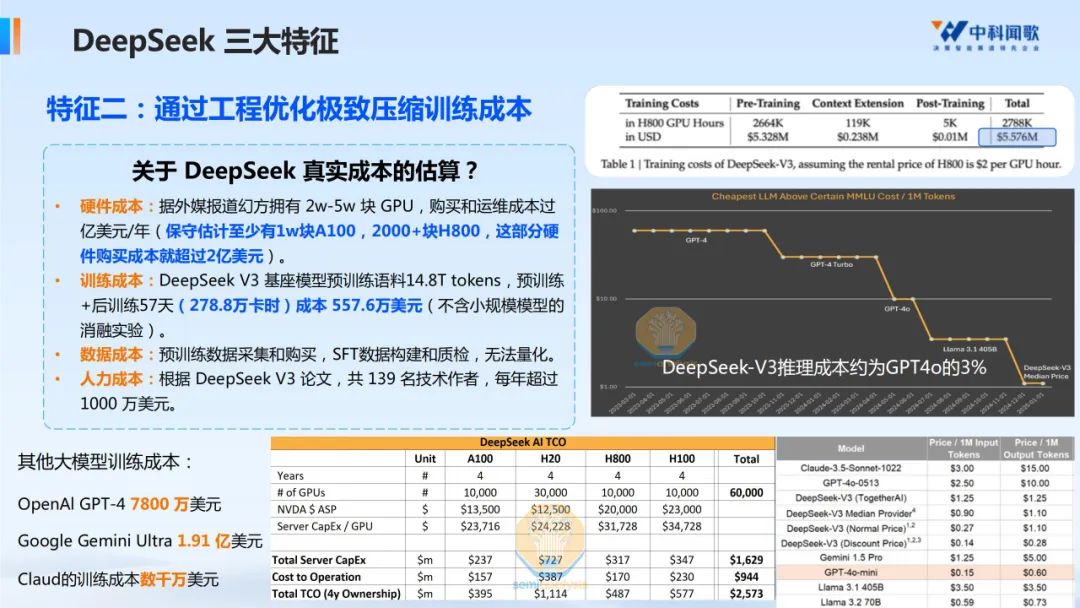Click the "$1,114" H20 TCO cell
Screen dimensions: 1080x608
550,594
